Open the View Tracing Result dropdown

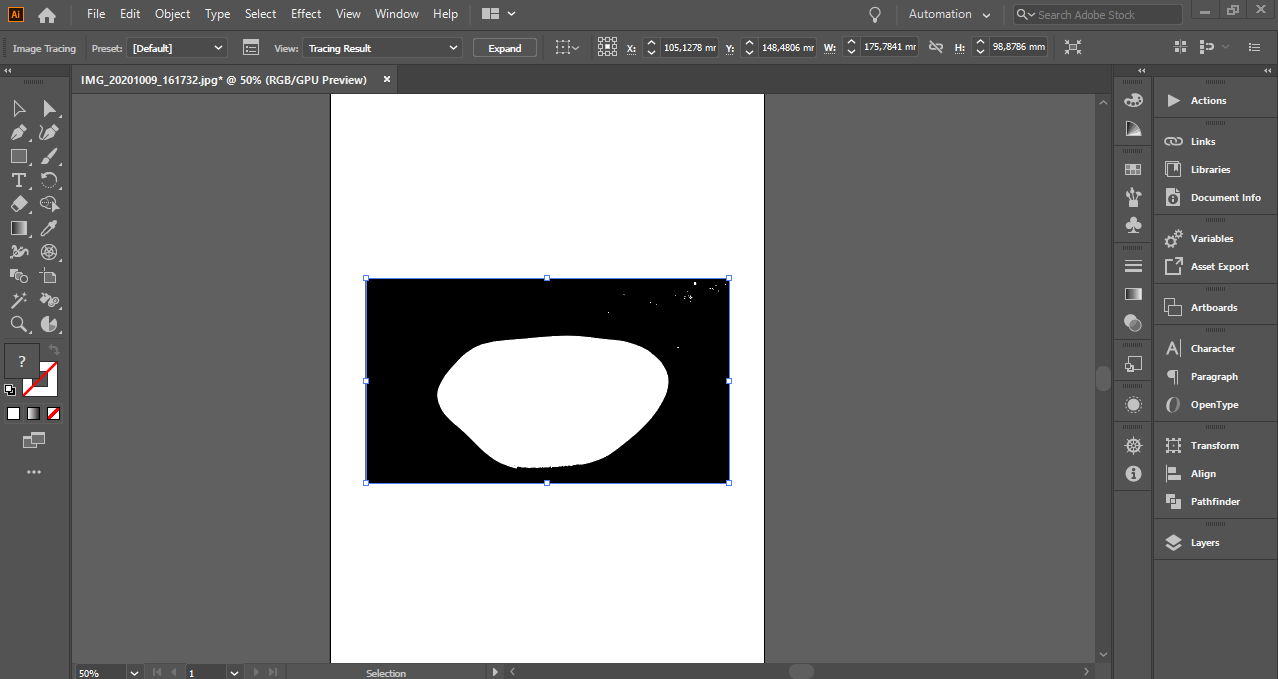382,48
